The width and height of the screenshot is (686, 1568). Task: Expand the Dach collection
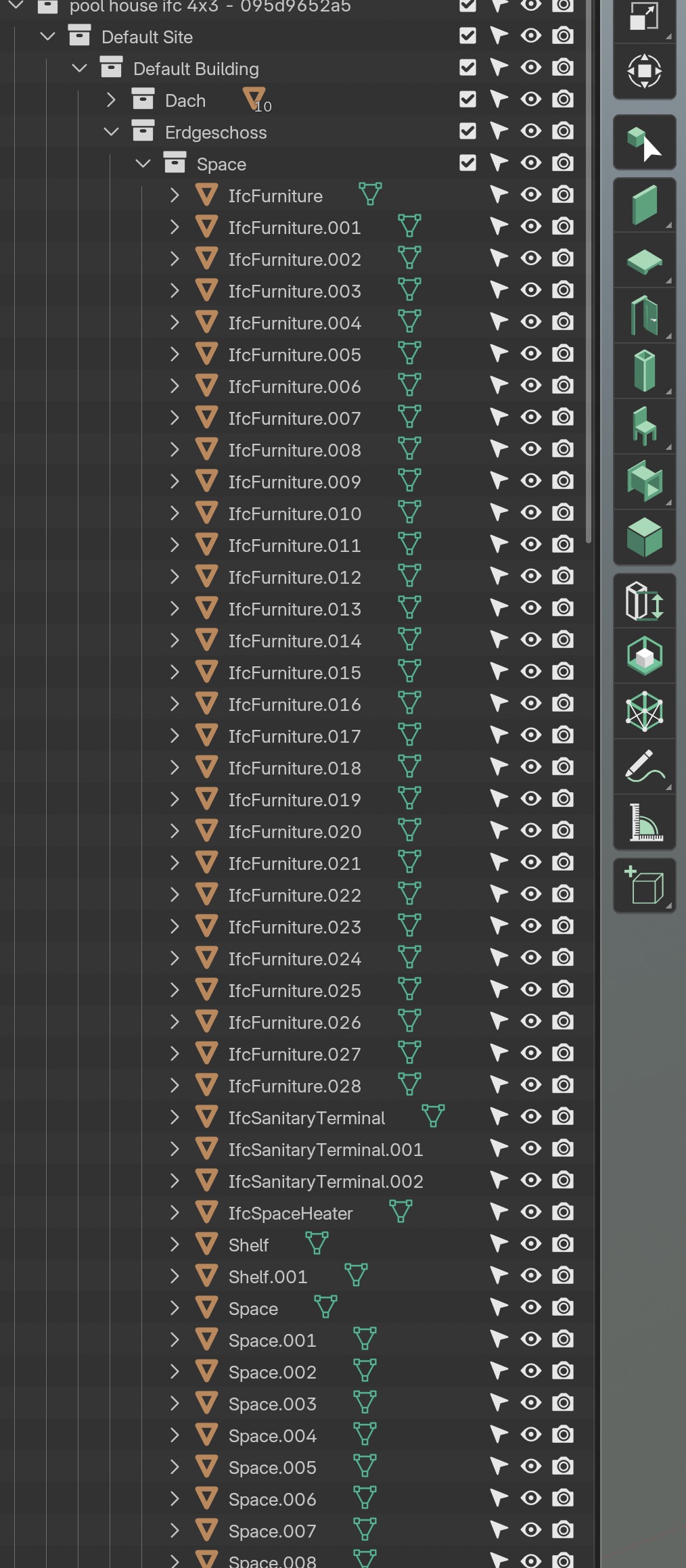point(111,100)
